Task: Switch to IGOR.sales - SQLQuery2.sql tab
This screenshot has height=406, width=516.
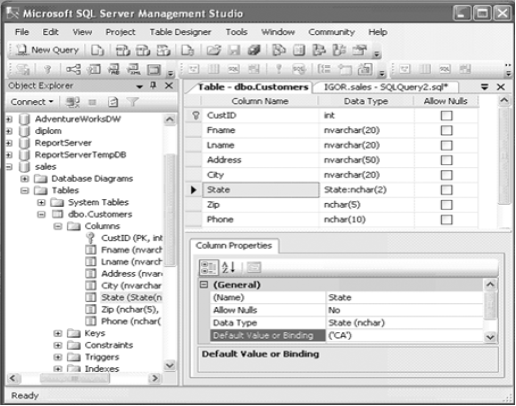Action: 386,87
